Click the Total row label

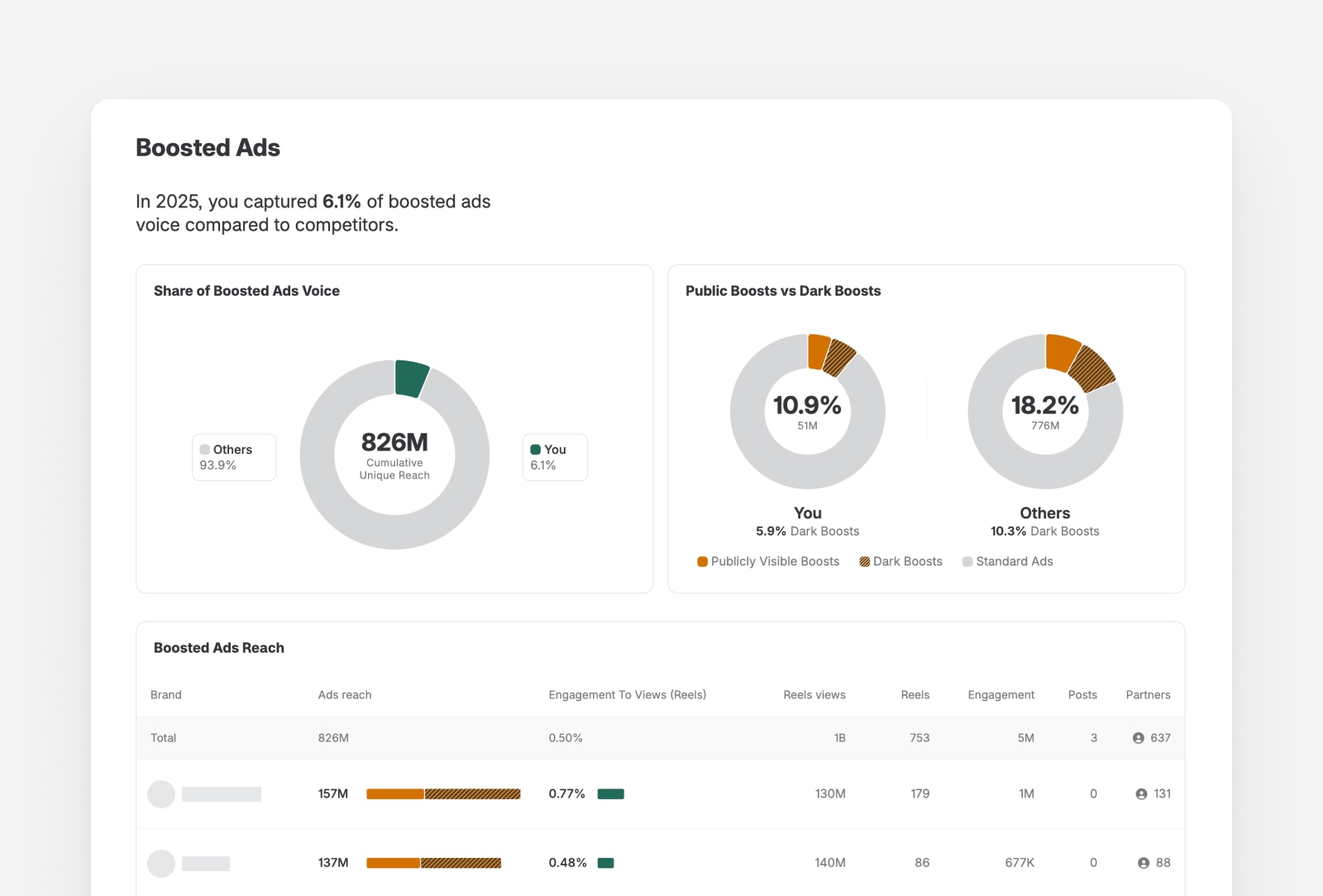point(164,738)
